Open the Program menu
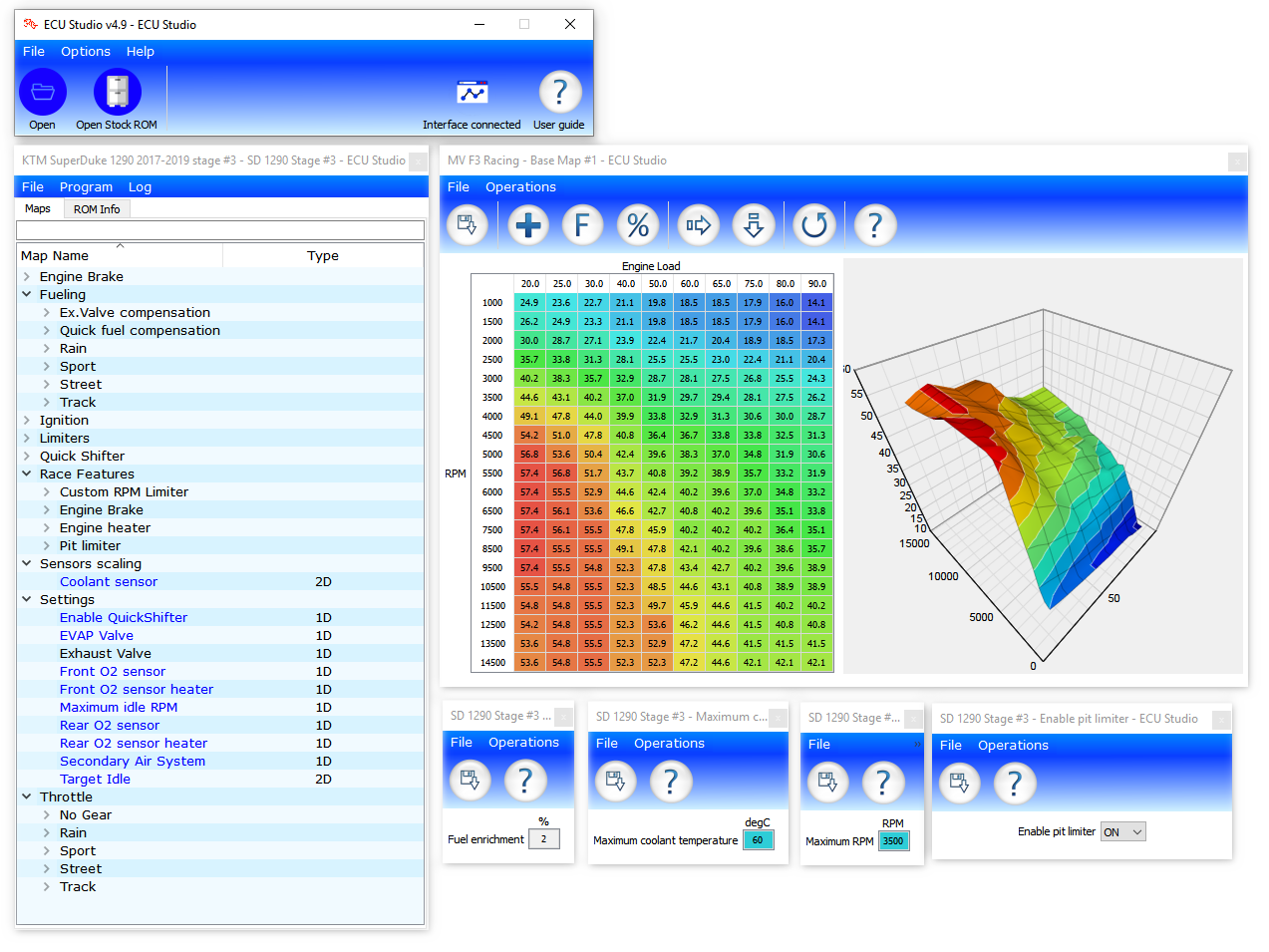 pos(86,187)
